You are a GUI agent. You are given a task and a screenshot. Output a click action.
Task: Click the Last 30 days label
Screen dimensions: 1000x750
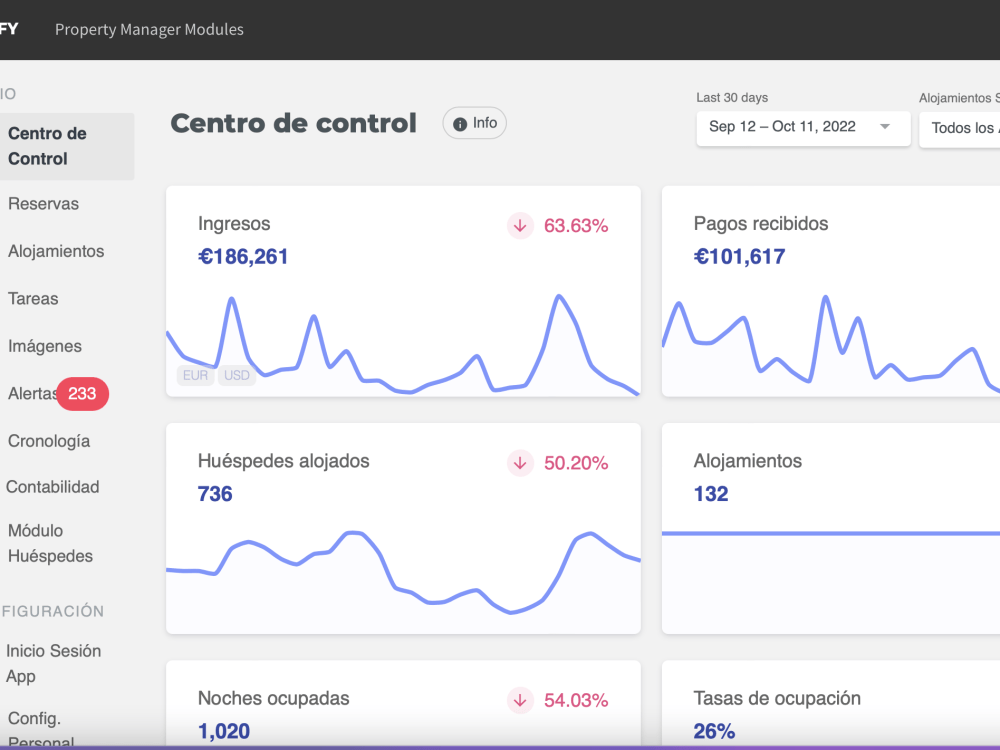point(732,98)
